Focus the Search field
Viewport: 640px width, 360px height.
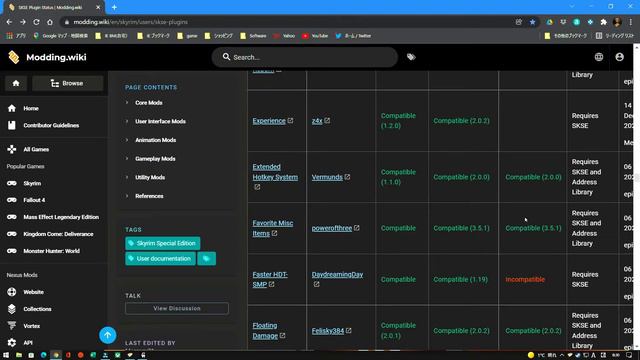pos(304,57)
